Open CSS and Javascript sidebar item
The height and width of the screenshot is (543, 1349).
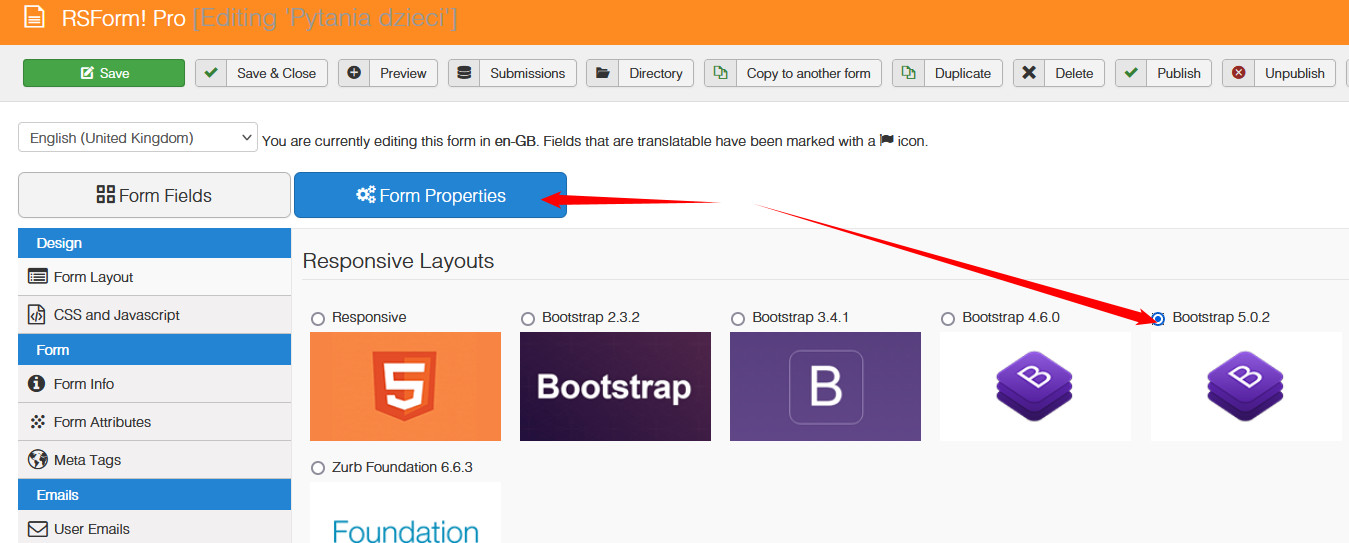coord(116,315)
